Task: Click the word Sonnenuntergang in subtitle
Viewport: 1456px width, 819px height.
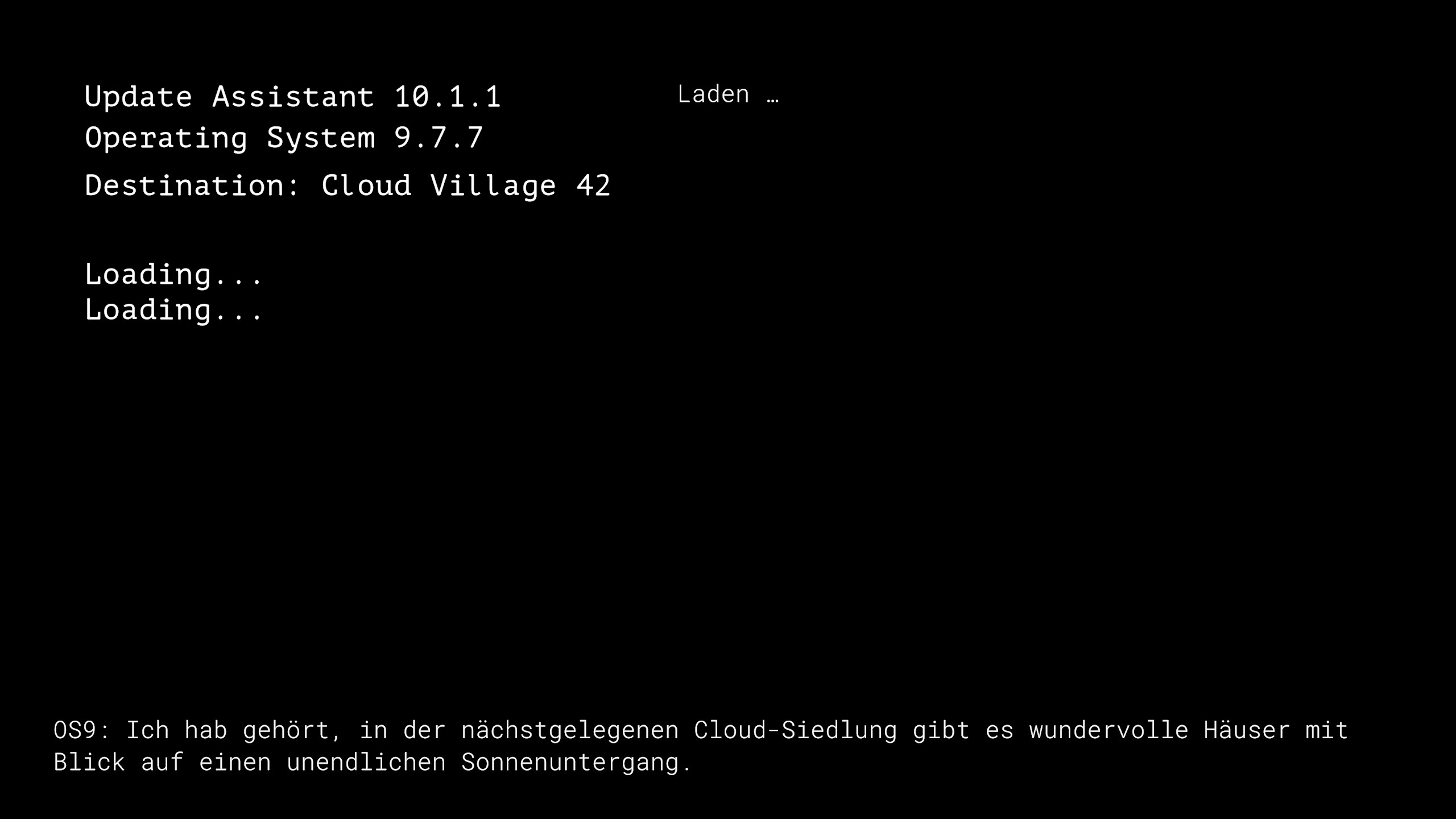Action: (x=570, y=763)
